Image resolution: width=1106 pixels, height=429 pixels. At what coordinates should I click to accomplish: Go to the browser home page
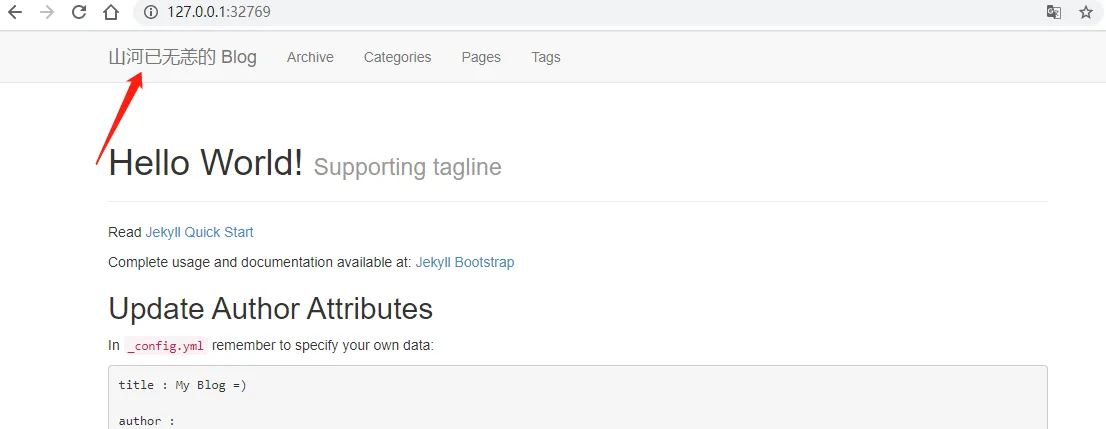[111, 13]
